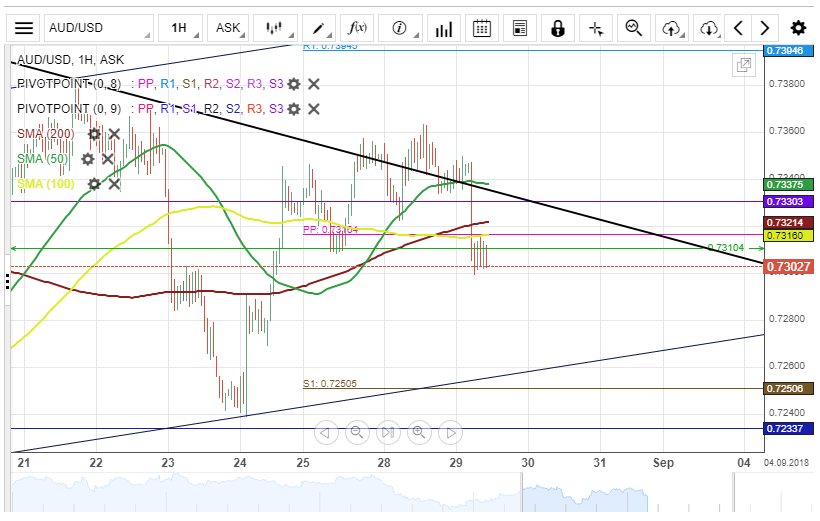Open settings for SMA (100) indicator
The image size is (820, 521).
(94, 184)
